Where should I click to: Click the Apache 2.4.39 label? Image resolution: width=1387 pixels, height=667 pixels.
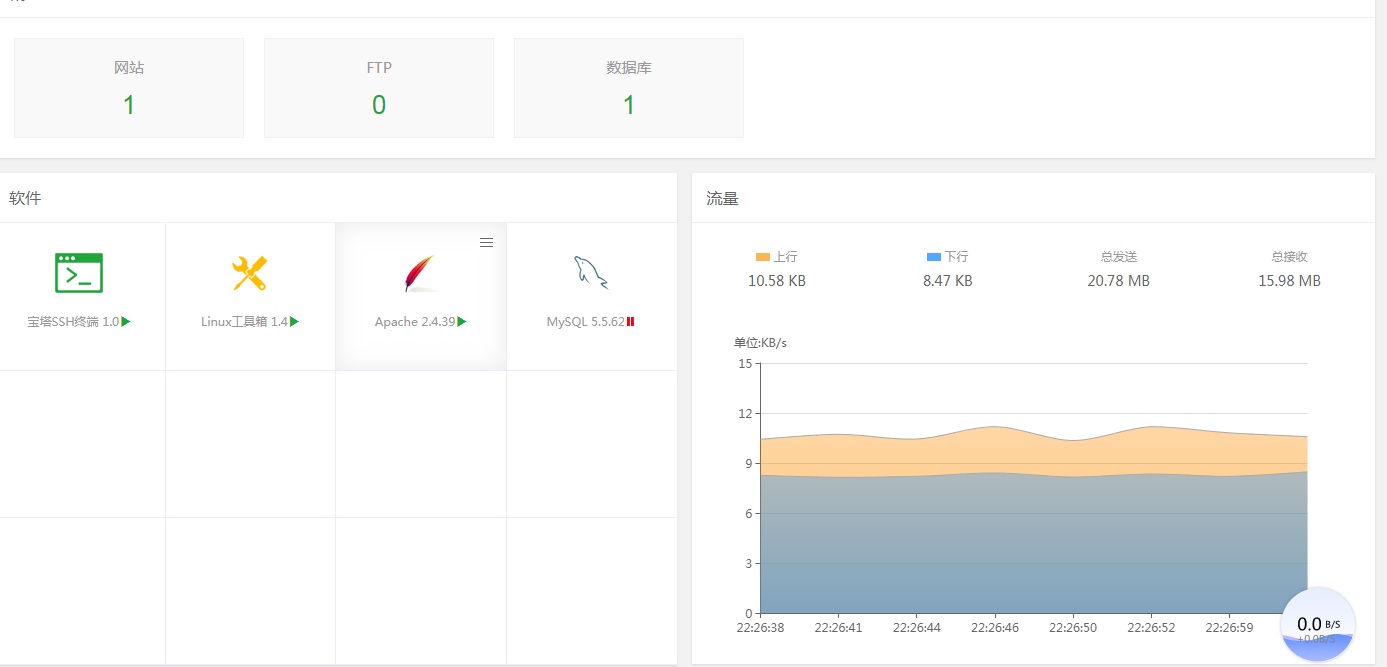pyautogui.click(x=415, y=322)
